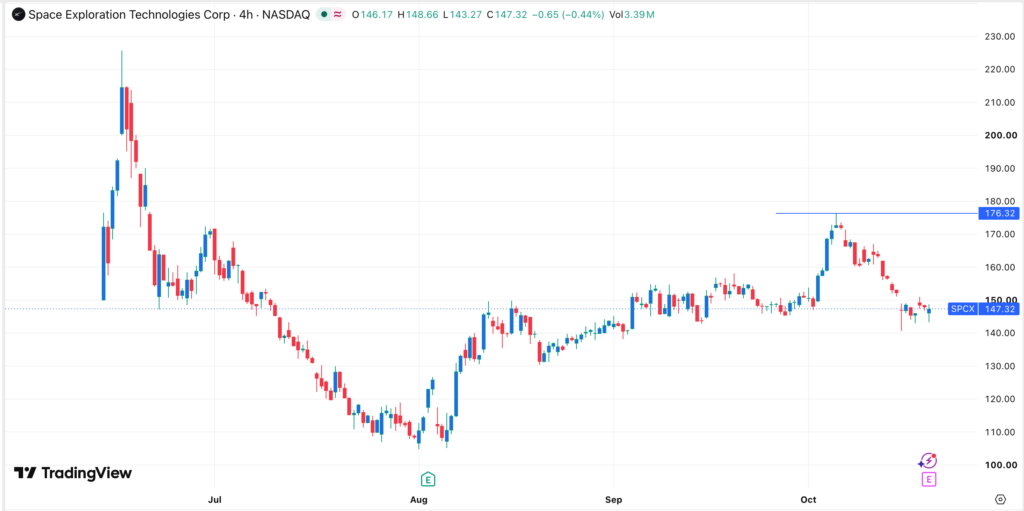Click the 230.00 price axis label
The width and height of the screenshot is (1024, 511).
coord(1000,37)
